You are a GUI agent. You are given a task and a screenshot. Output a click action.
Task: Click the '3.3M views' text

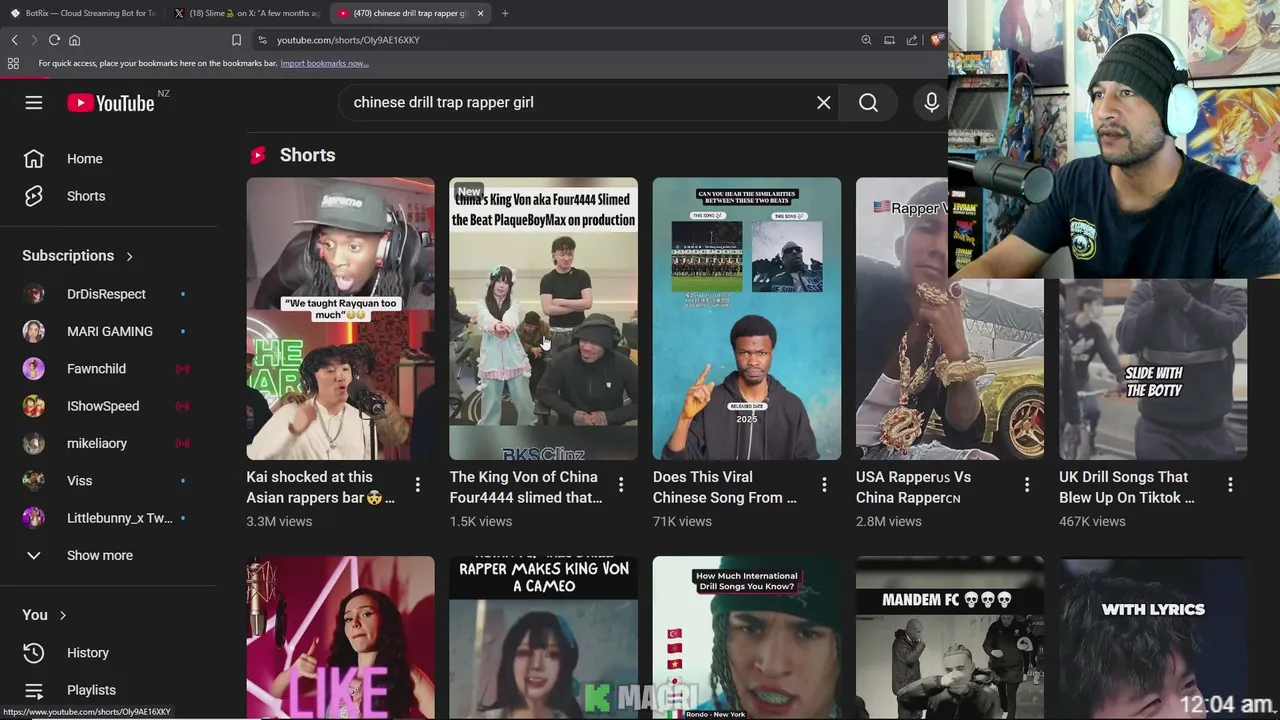coord(279,521)
